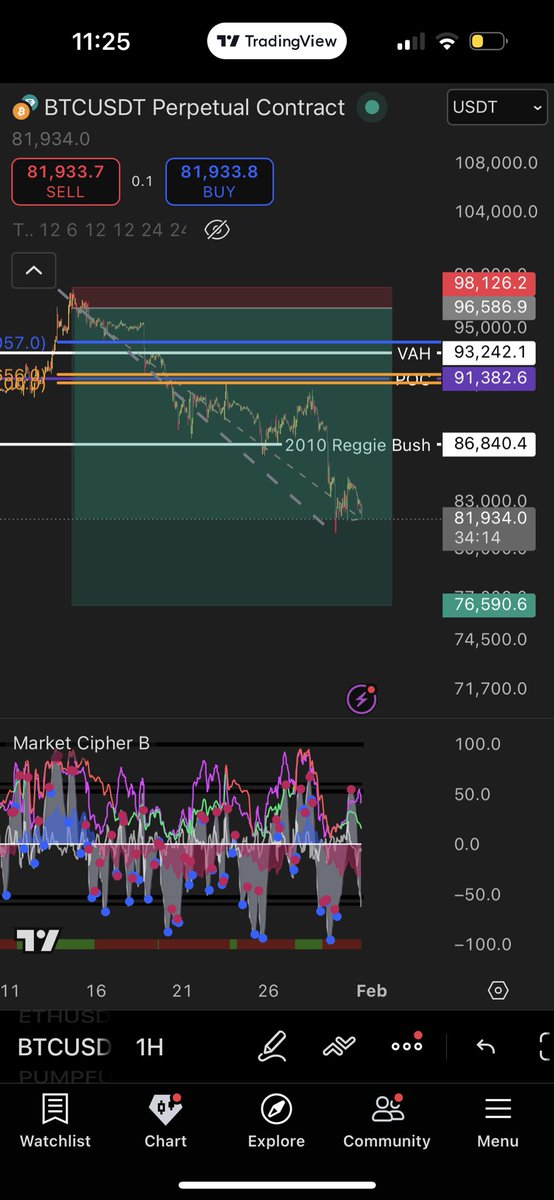Go to the Explore tab
This screenshot has height=1200, width=554.
276,1121
